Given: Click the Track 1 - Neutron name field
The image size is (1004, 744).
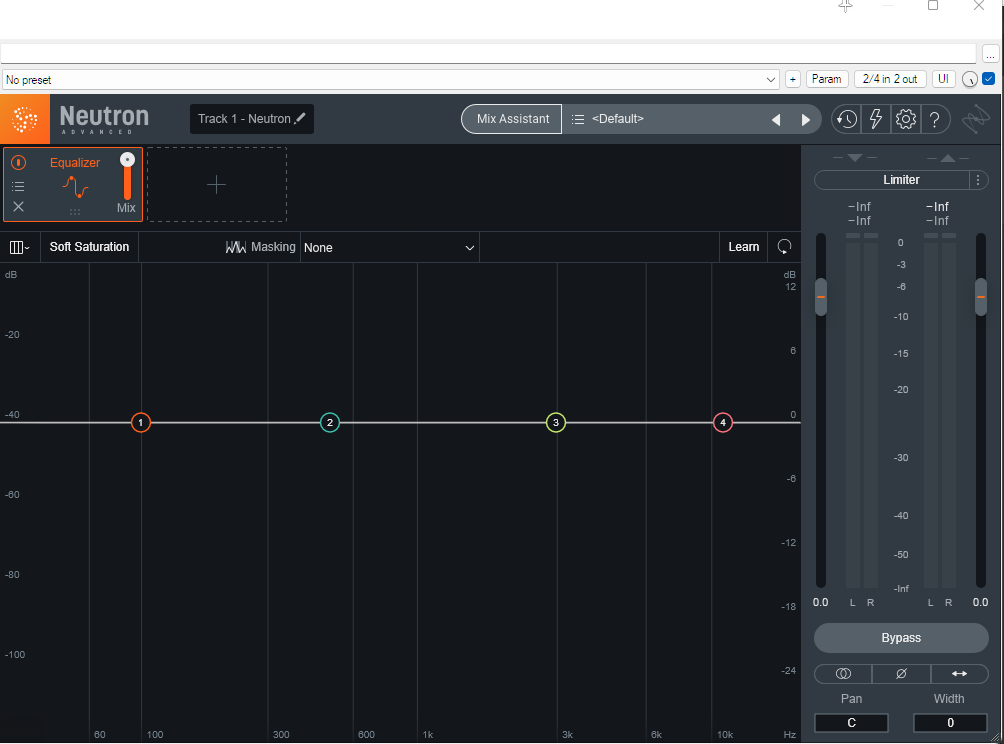Looking at the screenshot, I should tap(252, 119).
